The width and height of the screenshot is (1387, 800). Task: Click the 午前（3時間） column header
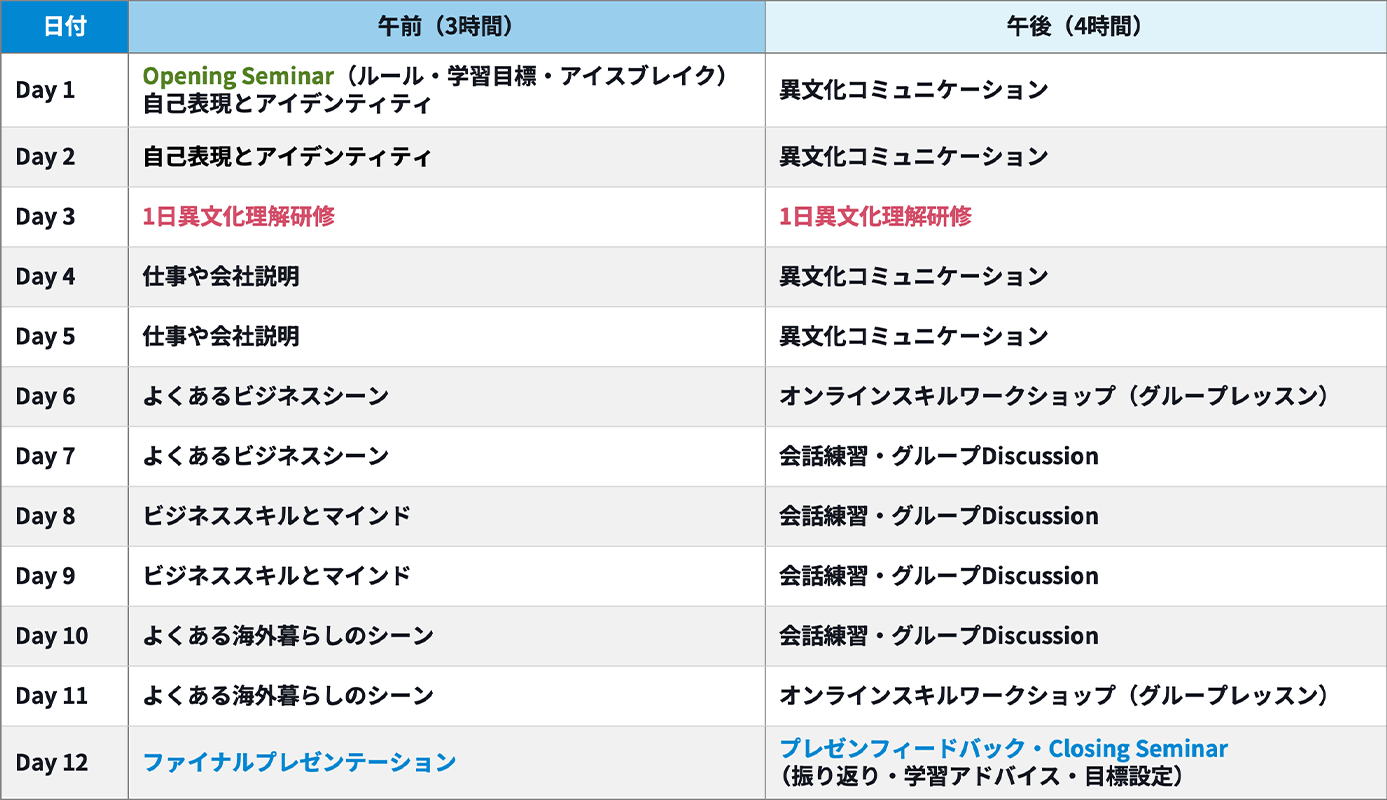(446, 27)
